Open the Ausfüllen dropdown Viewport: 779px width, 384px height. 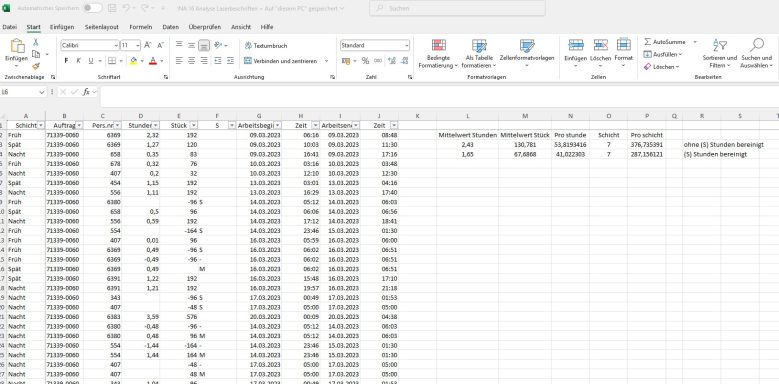pyautogui.click(x=663, y=54)
